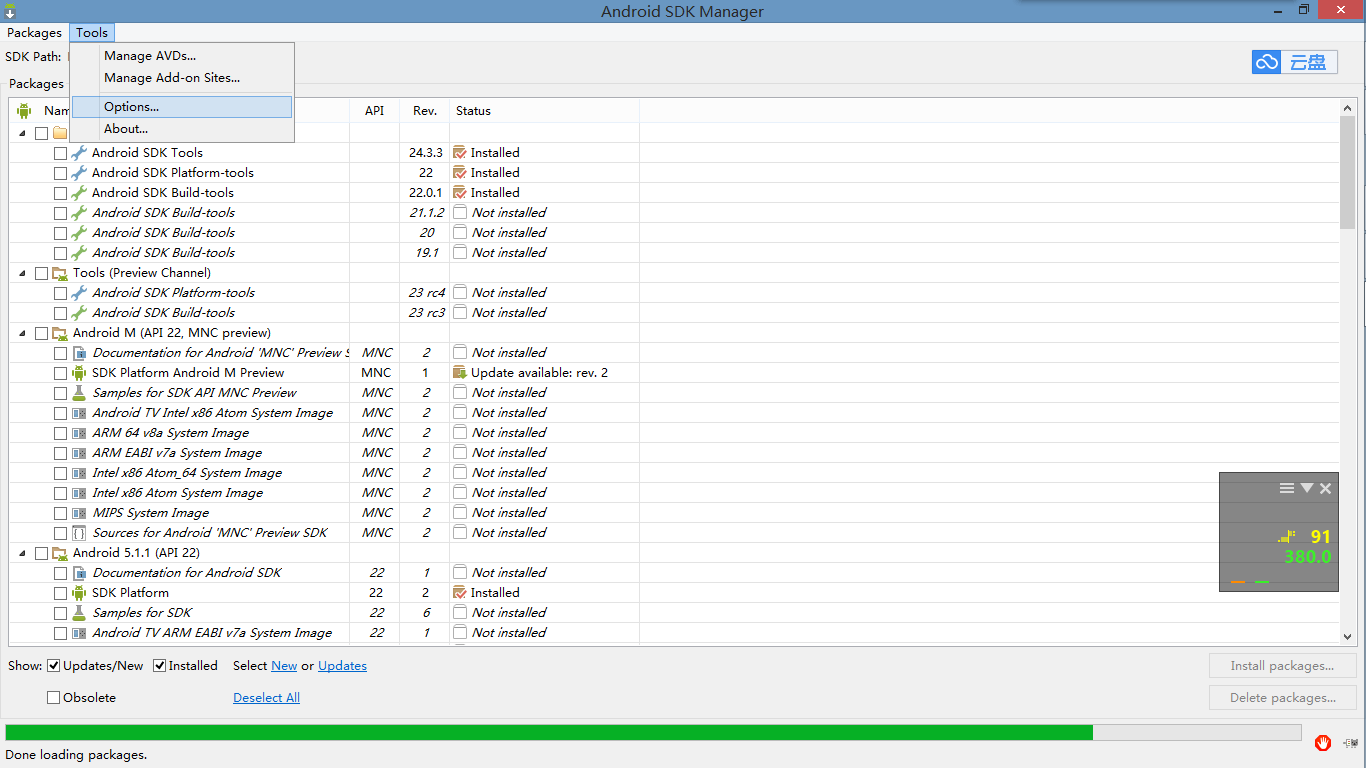The image size is (1366, 768).
Task: Click the packages list vertical scrollbar thumb
Action: pyautogui.click(x=1347, y=172)
